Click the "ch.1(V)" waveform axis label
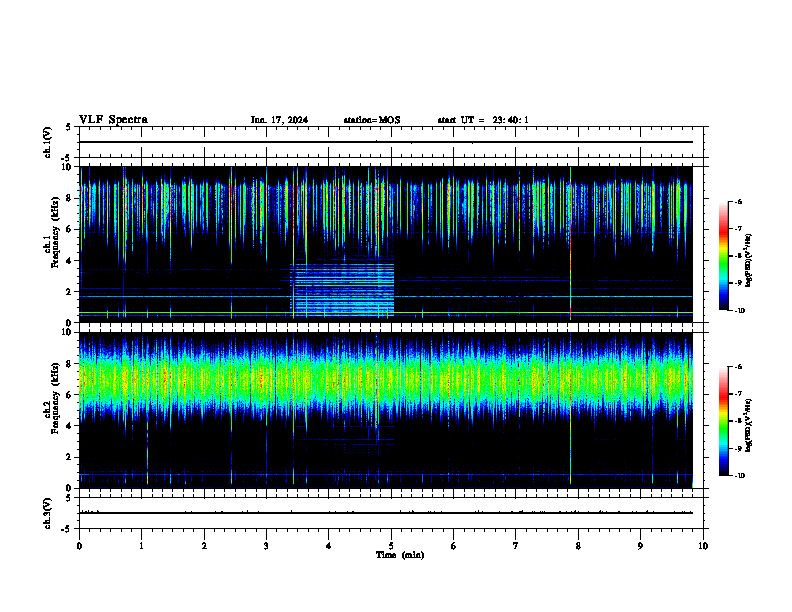This screenshot has height=612, width=792. (x=48, y=142)
